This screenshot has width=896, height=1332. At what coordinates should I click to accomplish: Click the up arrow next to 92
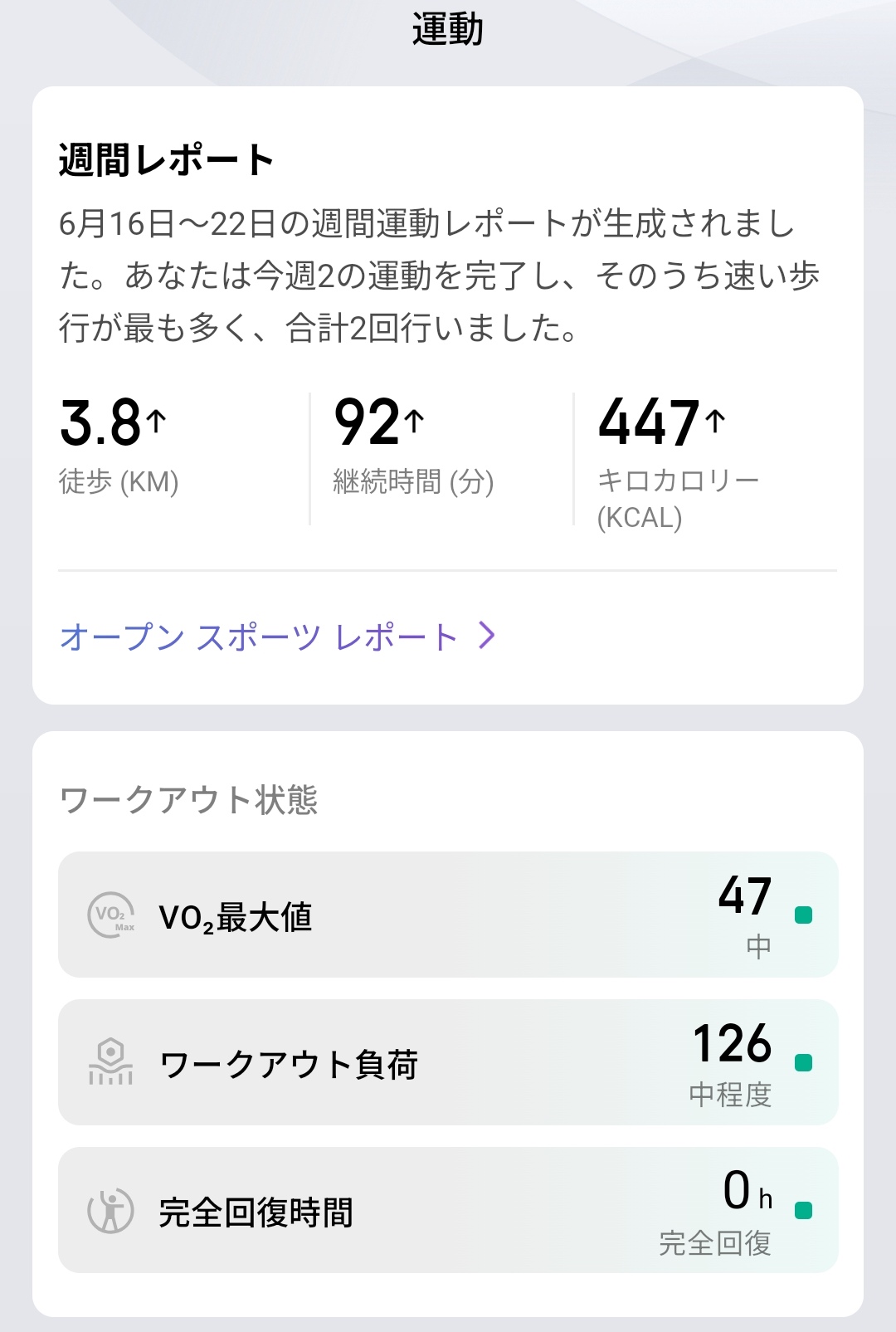pos(415,421)
